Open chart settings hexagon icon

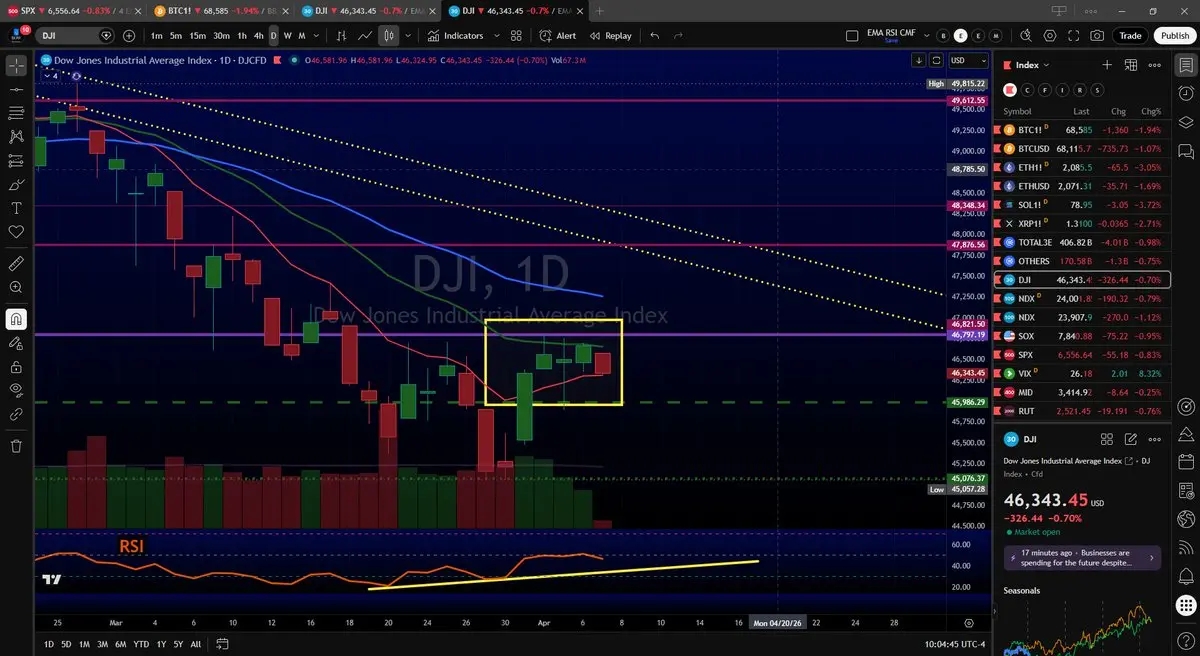1050,35
